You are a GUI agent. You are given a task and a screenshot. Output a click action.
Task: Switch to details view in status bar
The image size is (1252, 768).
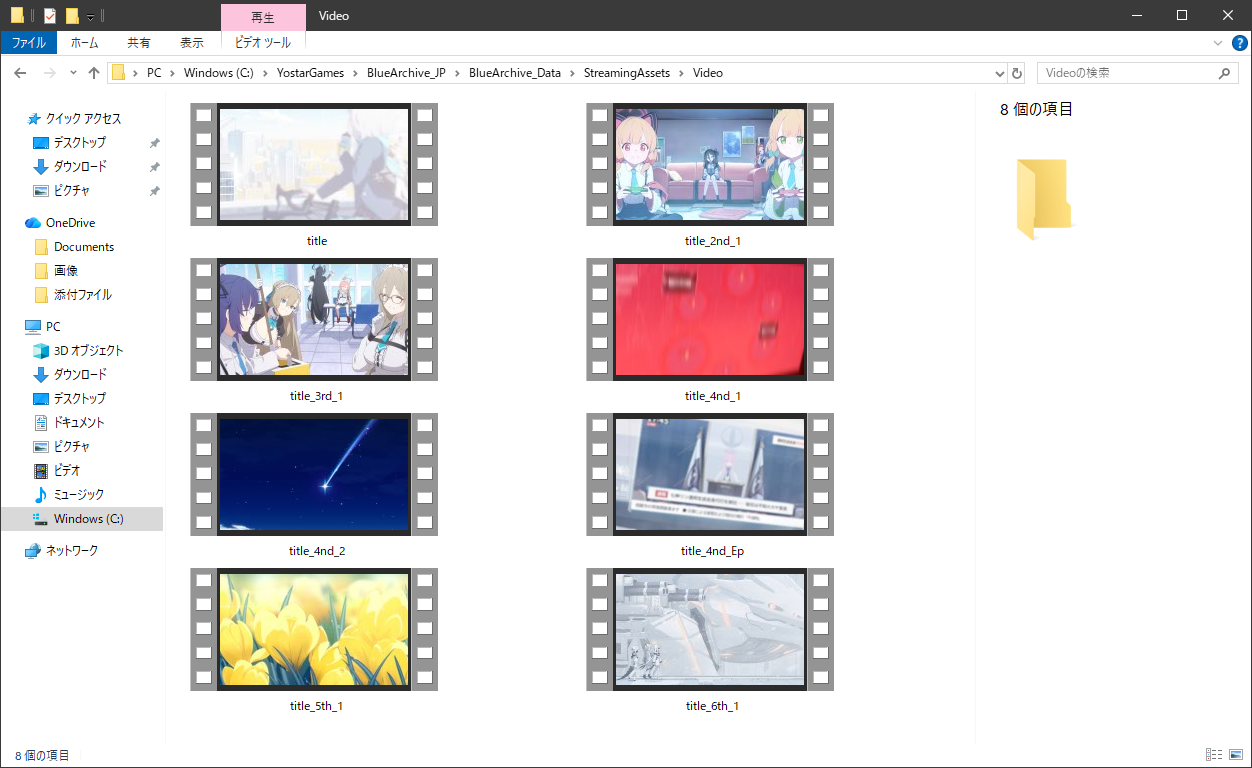pos(1214,755)
